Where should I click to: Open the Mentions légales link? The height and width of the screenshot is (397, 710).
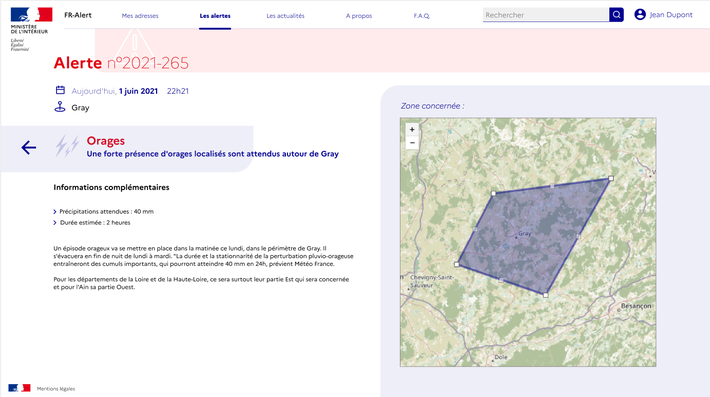click(56, 388)
